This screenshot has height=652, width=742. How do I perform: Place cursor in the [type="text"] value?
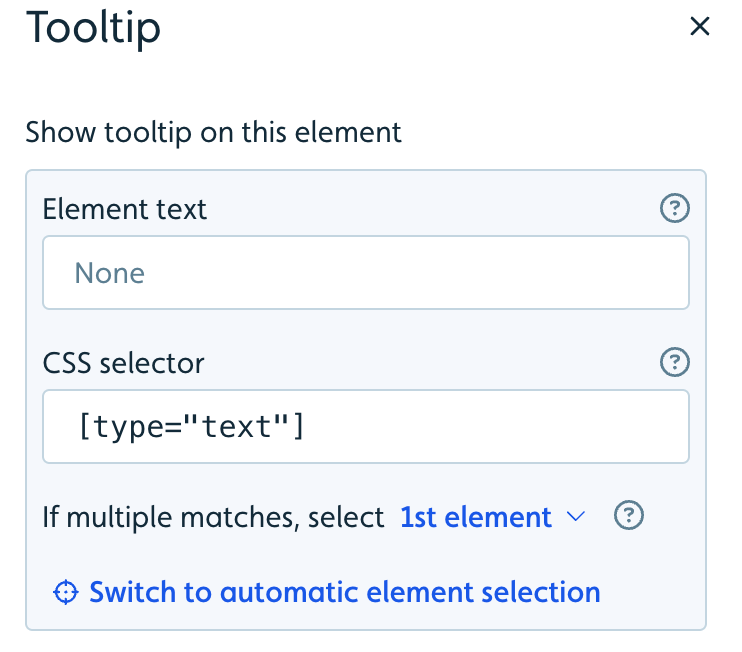[x=191, y=427]
